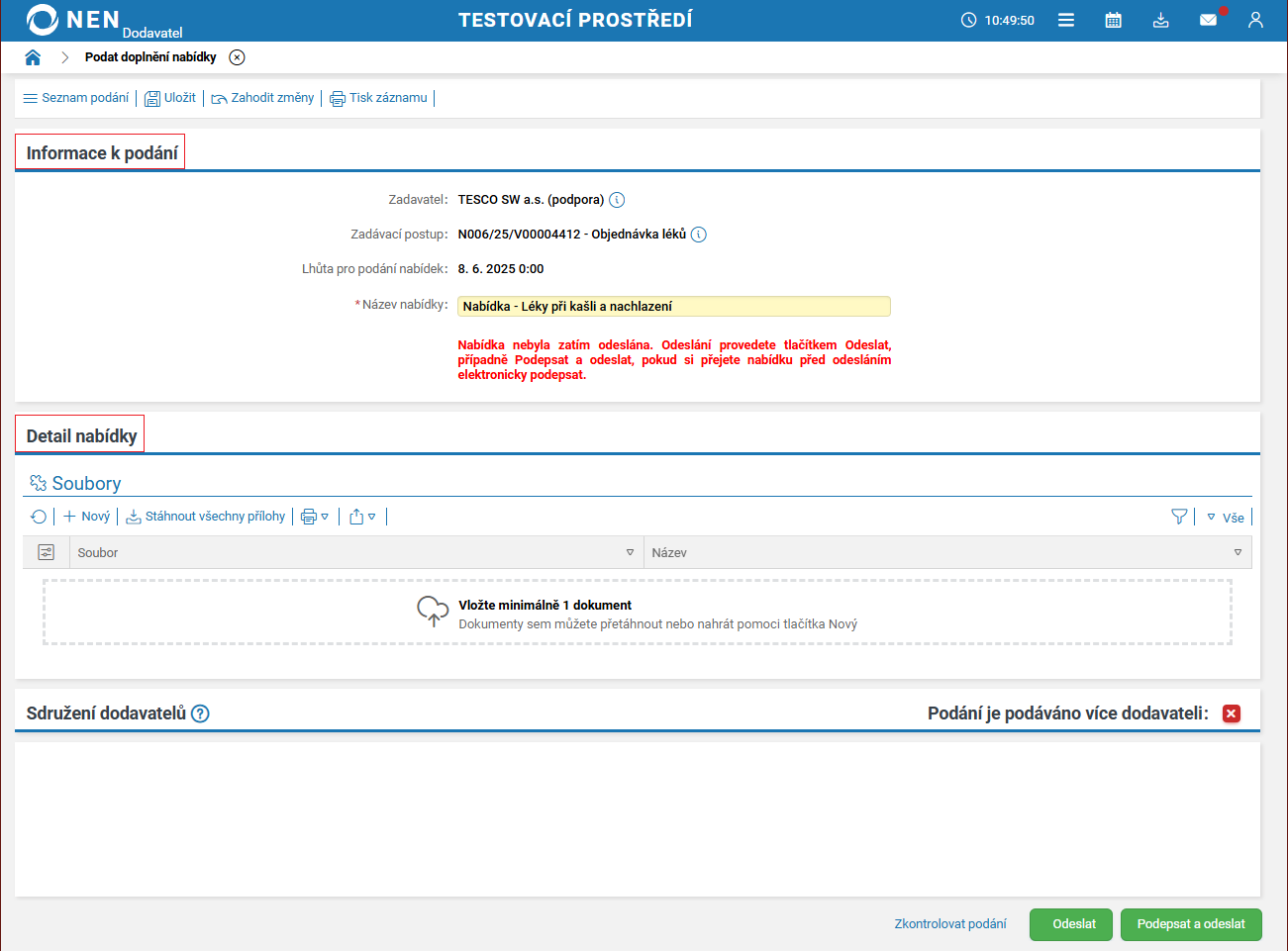Open Seznam podání list
1288x951 pixels.
[76, 98]
